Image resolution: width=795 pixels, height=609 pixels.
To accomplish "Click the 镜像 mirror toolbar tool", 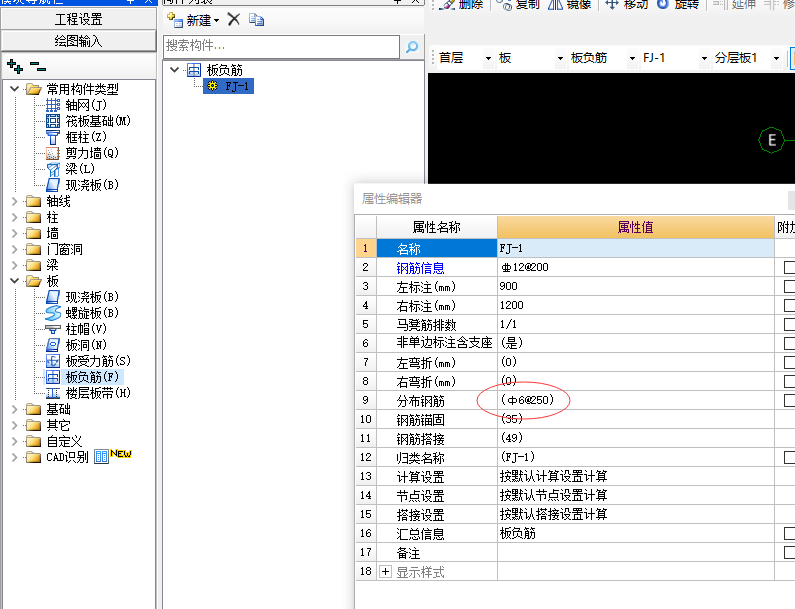I will pos(569,5).
